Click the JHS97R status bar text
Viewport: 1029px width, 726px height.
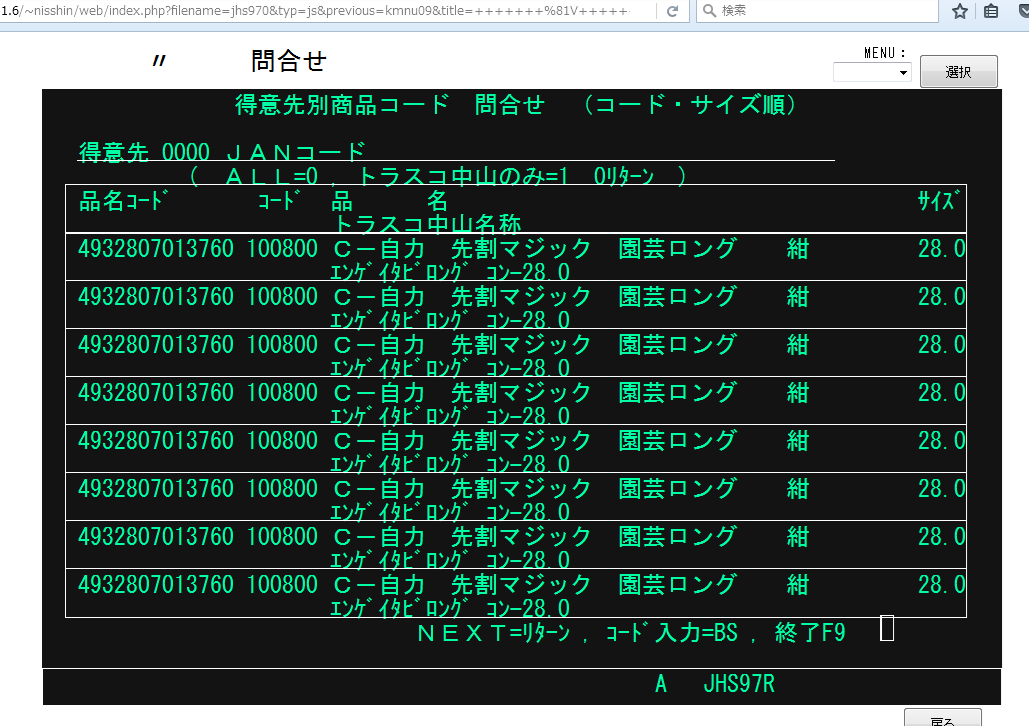[x=739, y=685]
